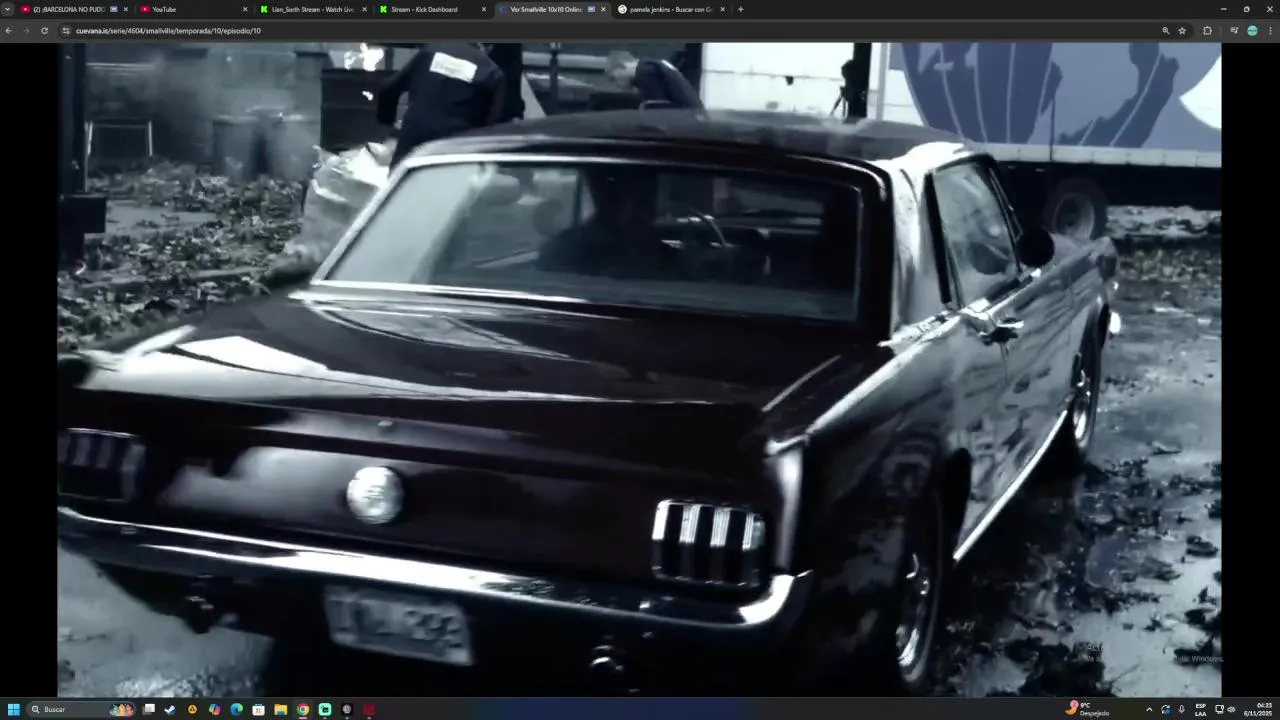Close the Lian_Sorth Stream tab

[364, 9]
